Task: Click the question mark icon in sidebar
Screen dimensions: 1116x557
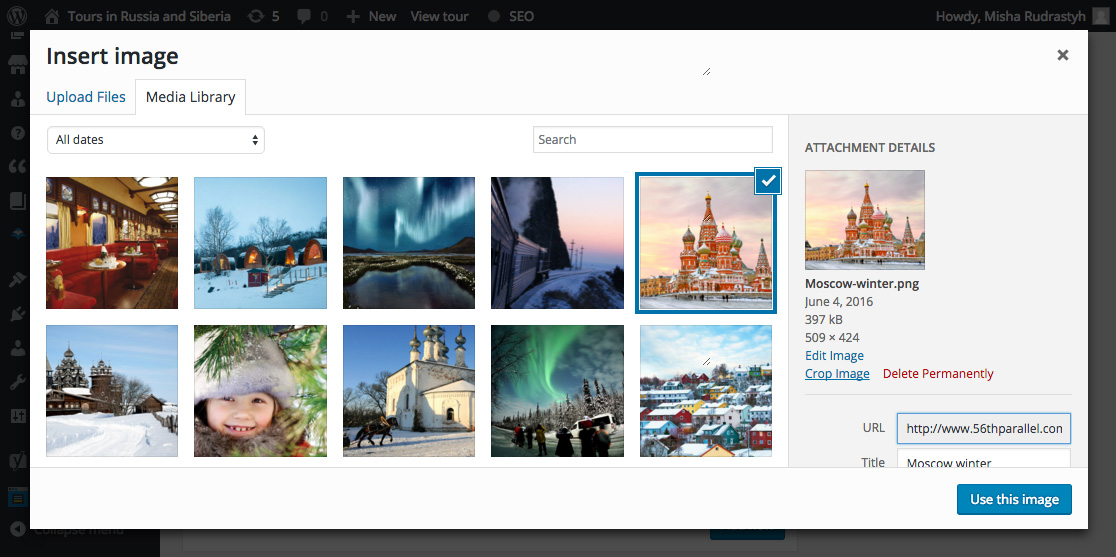Action: (18, 132)
